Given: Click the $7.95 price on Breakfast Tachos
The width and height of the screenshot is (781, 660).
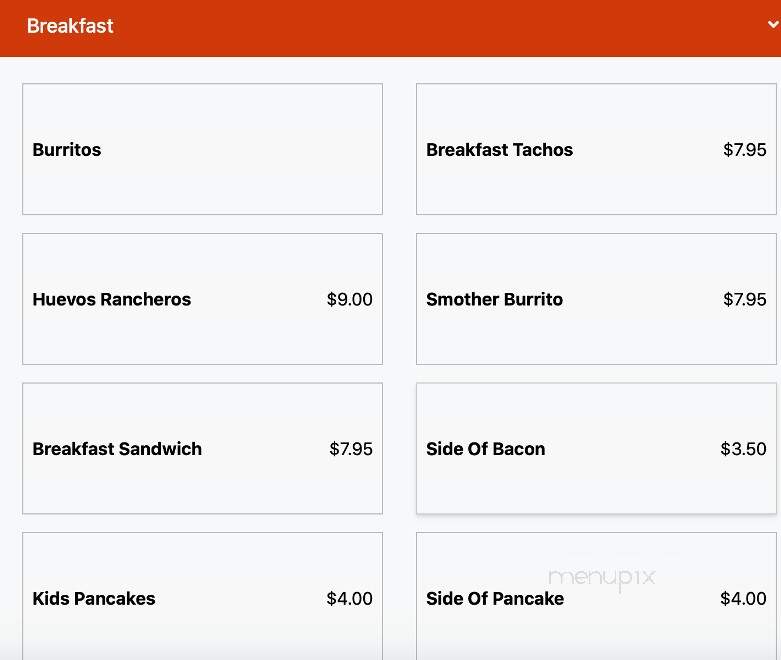Looking at the screenshot, I should (745, 149).
